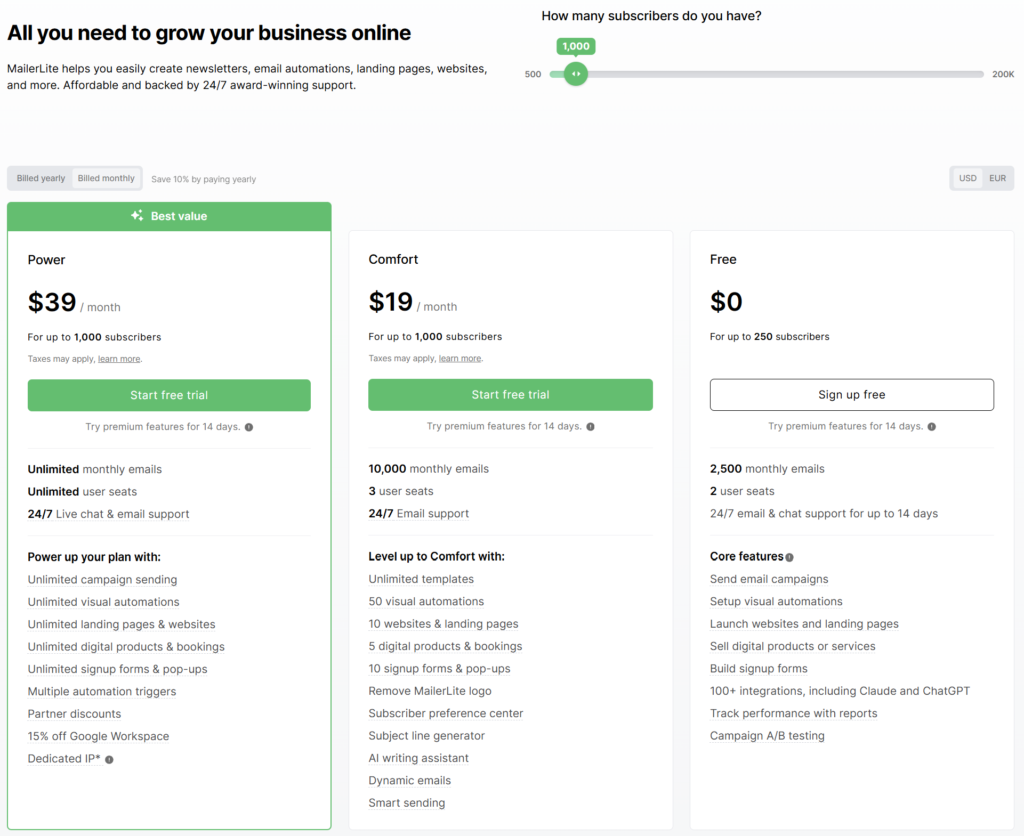
Task: Click the $39 Power plan price
Action: pyautogui.click(x=52, y=302)
